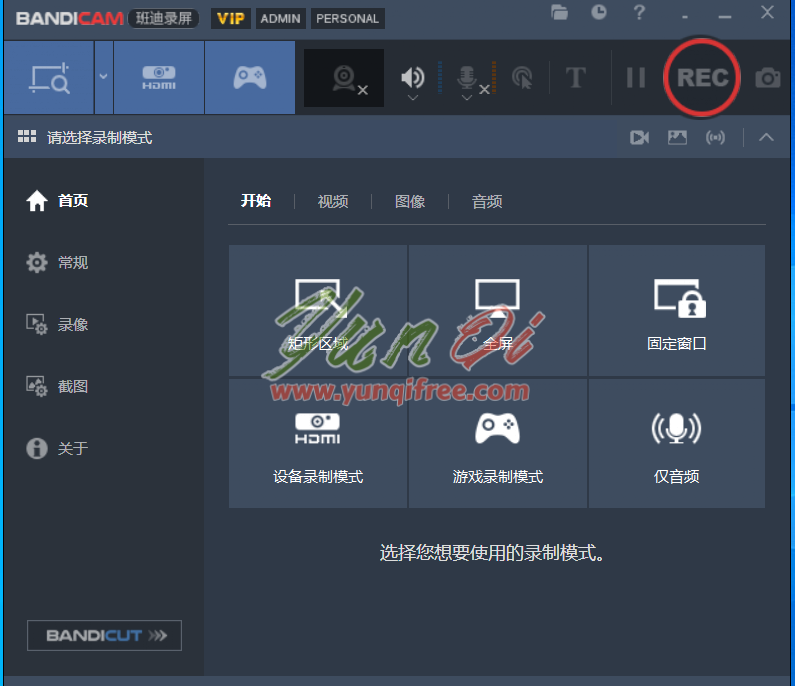Open the BANDICUT link button
The image size is (795, 686).
(x=104, y=635)
